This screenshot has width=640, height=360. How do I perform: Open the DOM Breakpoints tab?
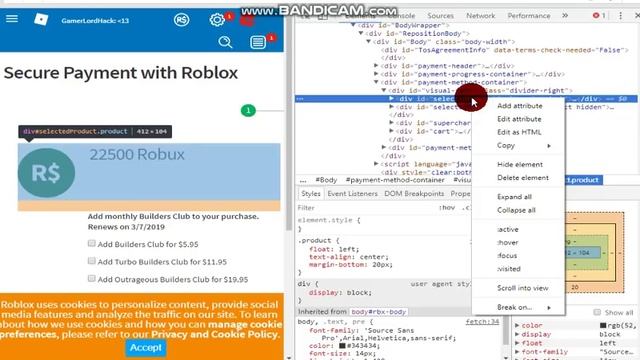[414, 193]
